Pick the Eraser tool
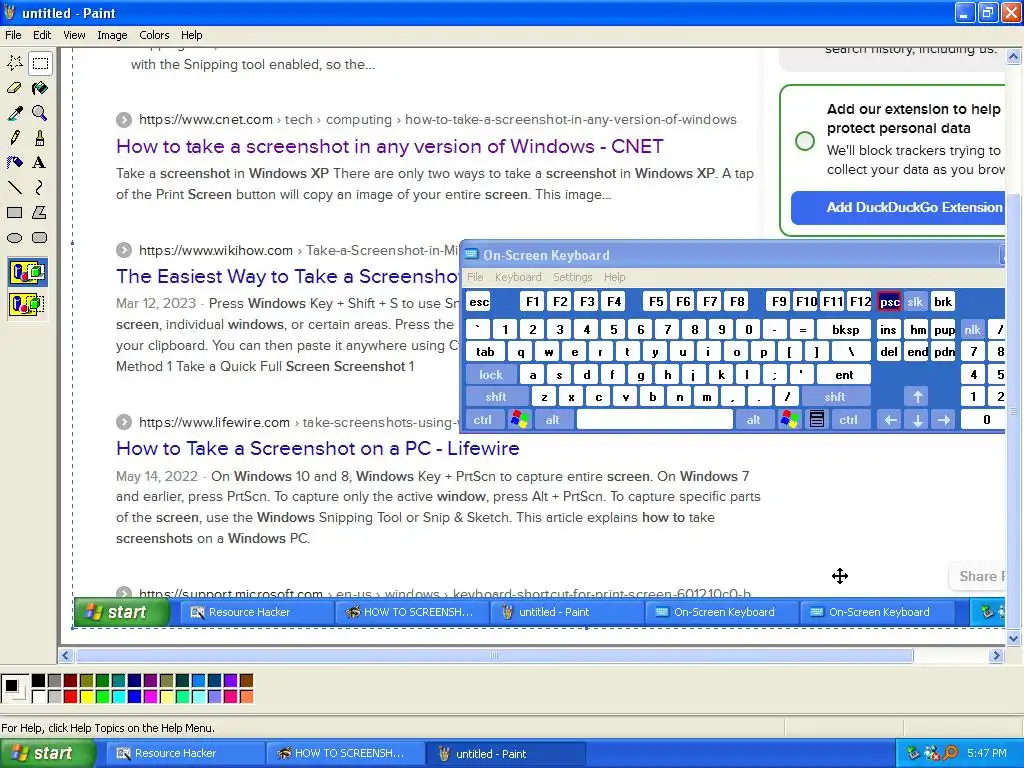 pos(14,88)
